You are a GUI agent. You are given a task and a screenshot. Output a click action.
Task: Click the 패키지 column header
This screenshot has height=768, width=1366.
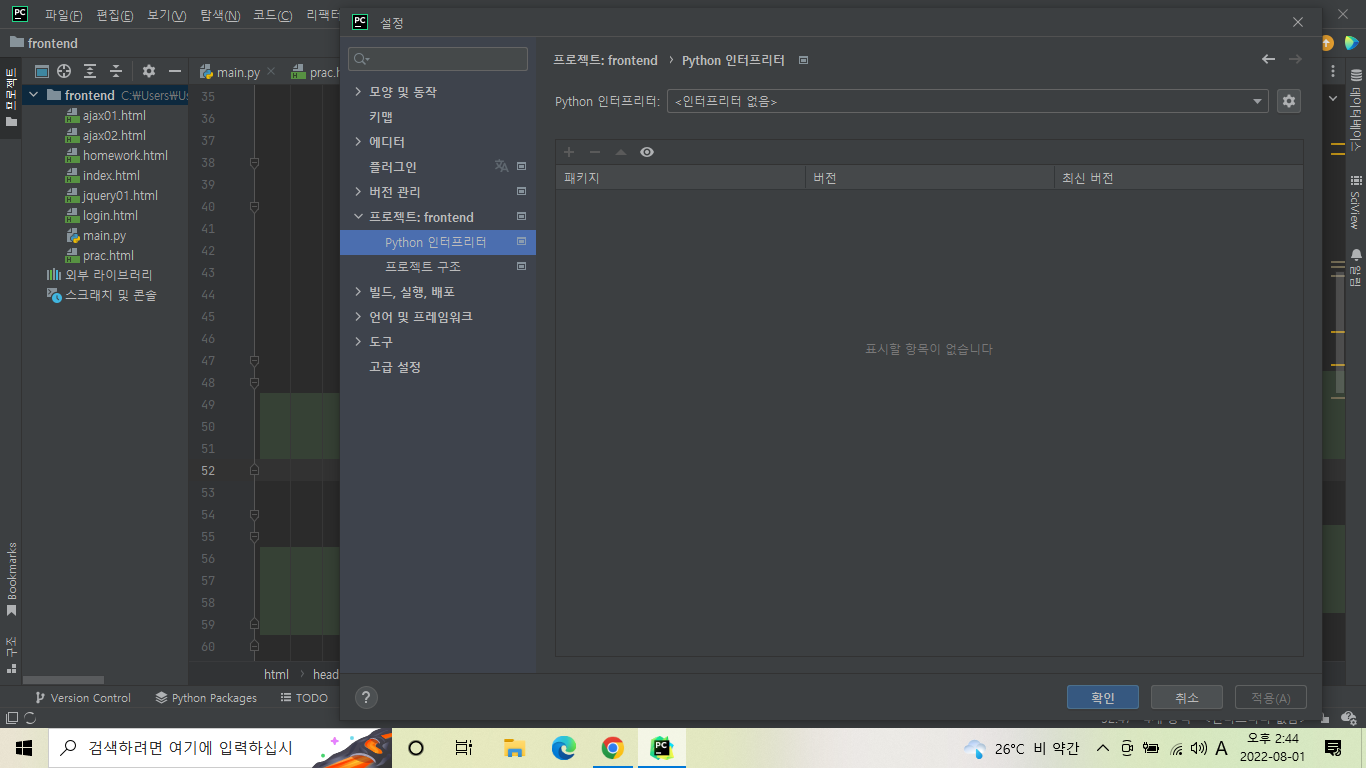[x=680, y=178]
